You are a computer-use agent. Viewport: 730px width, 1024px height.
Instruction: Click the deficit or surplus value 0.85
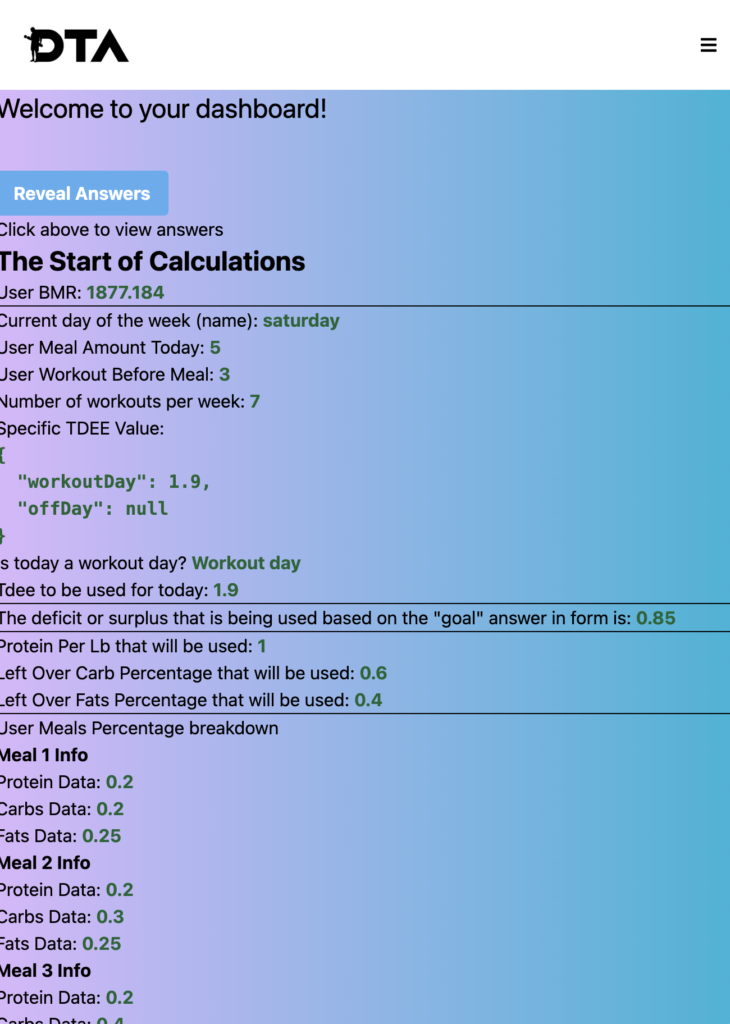656,618
